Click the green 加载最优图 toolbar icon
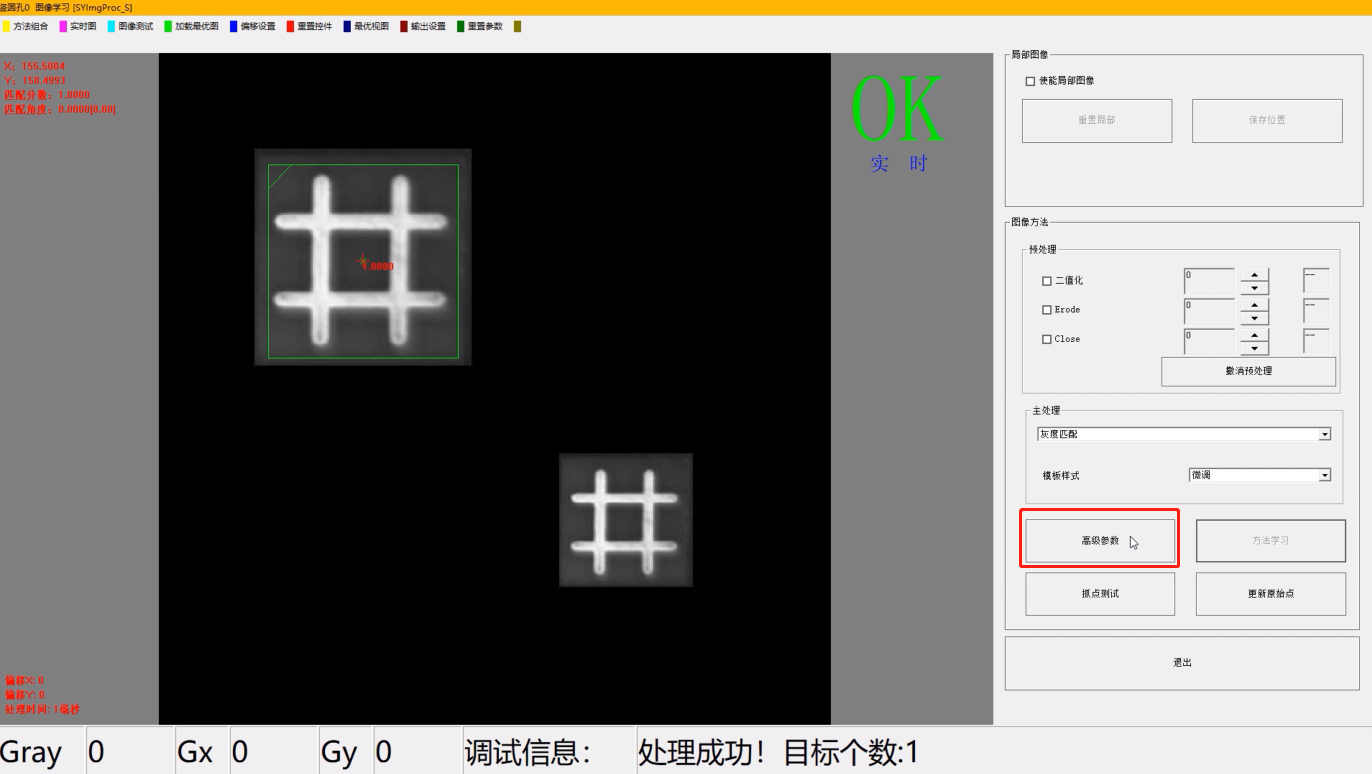This screenshot has height=774, width=1372. click(168, 26)
